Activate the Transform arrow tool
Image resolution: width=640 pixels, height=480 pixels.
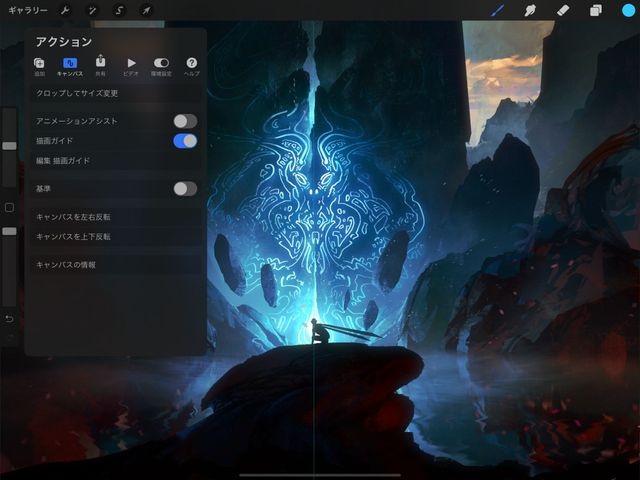click(x=146, y=10)
